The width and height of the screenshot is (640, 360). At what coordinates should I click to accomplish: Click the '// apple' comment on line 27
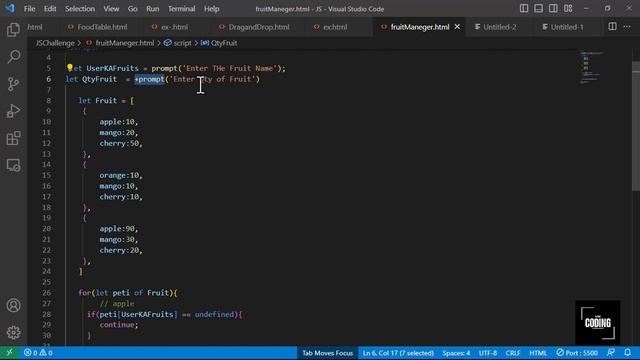coord(117,303)
